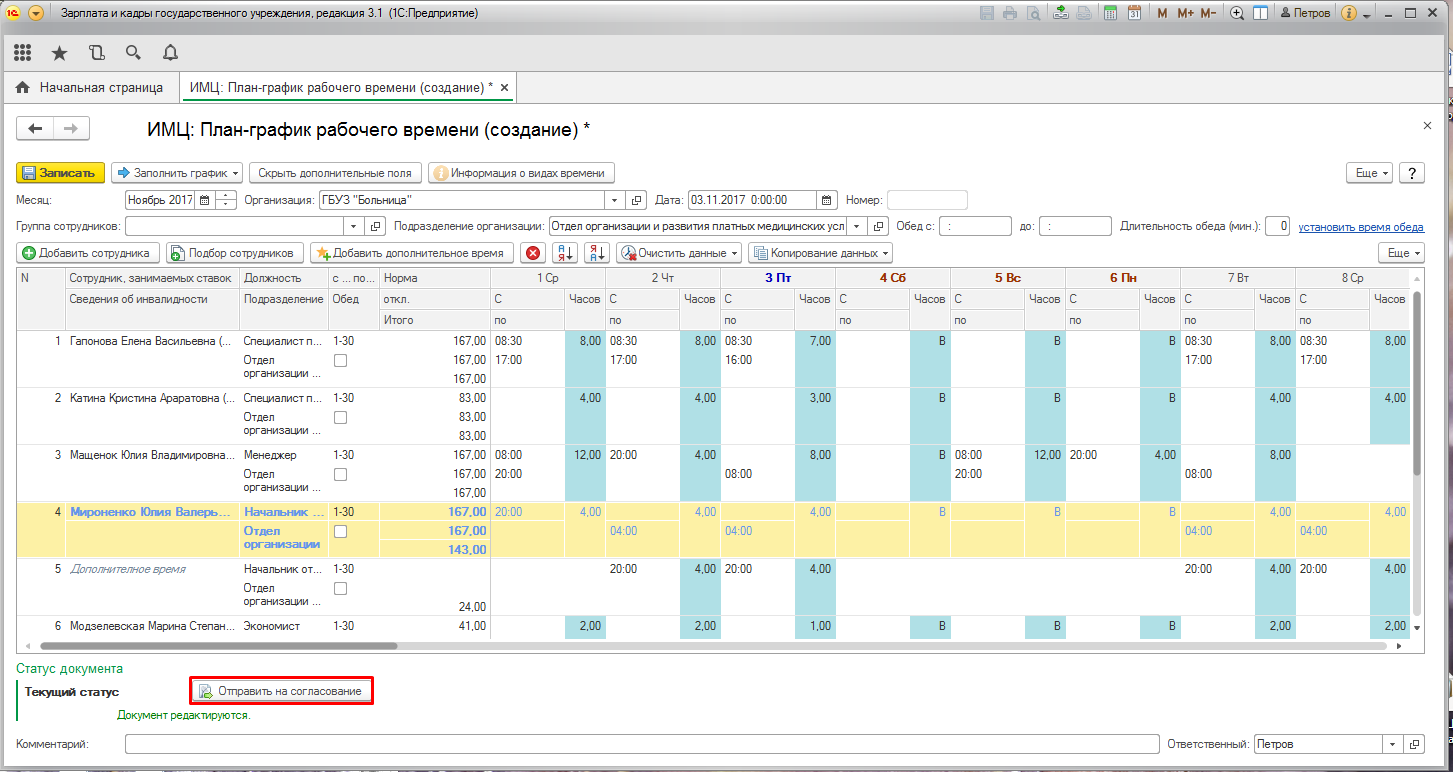The width and height of the screenshot is (1453, 772).
Task: Open Заполнить график dropdown menu
Action: pos(176,173)
